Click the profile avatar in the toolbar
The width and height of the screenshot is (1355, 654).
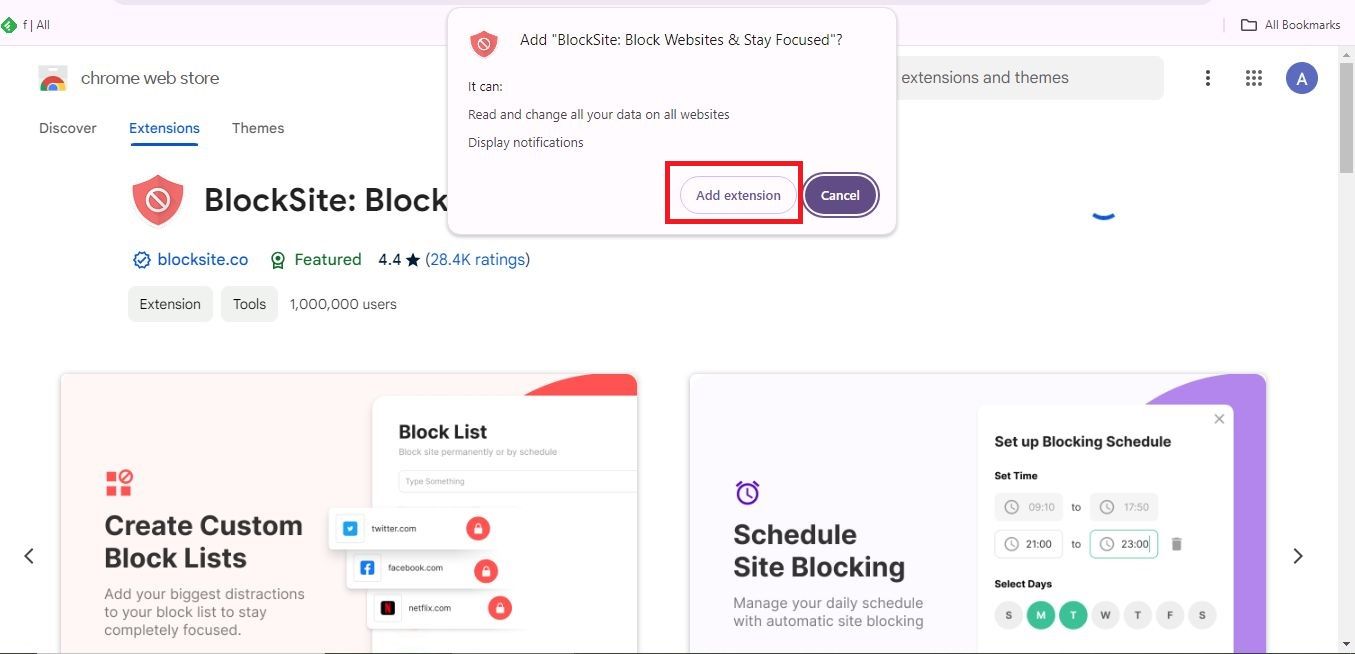coord(1301,77)
